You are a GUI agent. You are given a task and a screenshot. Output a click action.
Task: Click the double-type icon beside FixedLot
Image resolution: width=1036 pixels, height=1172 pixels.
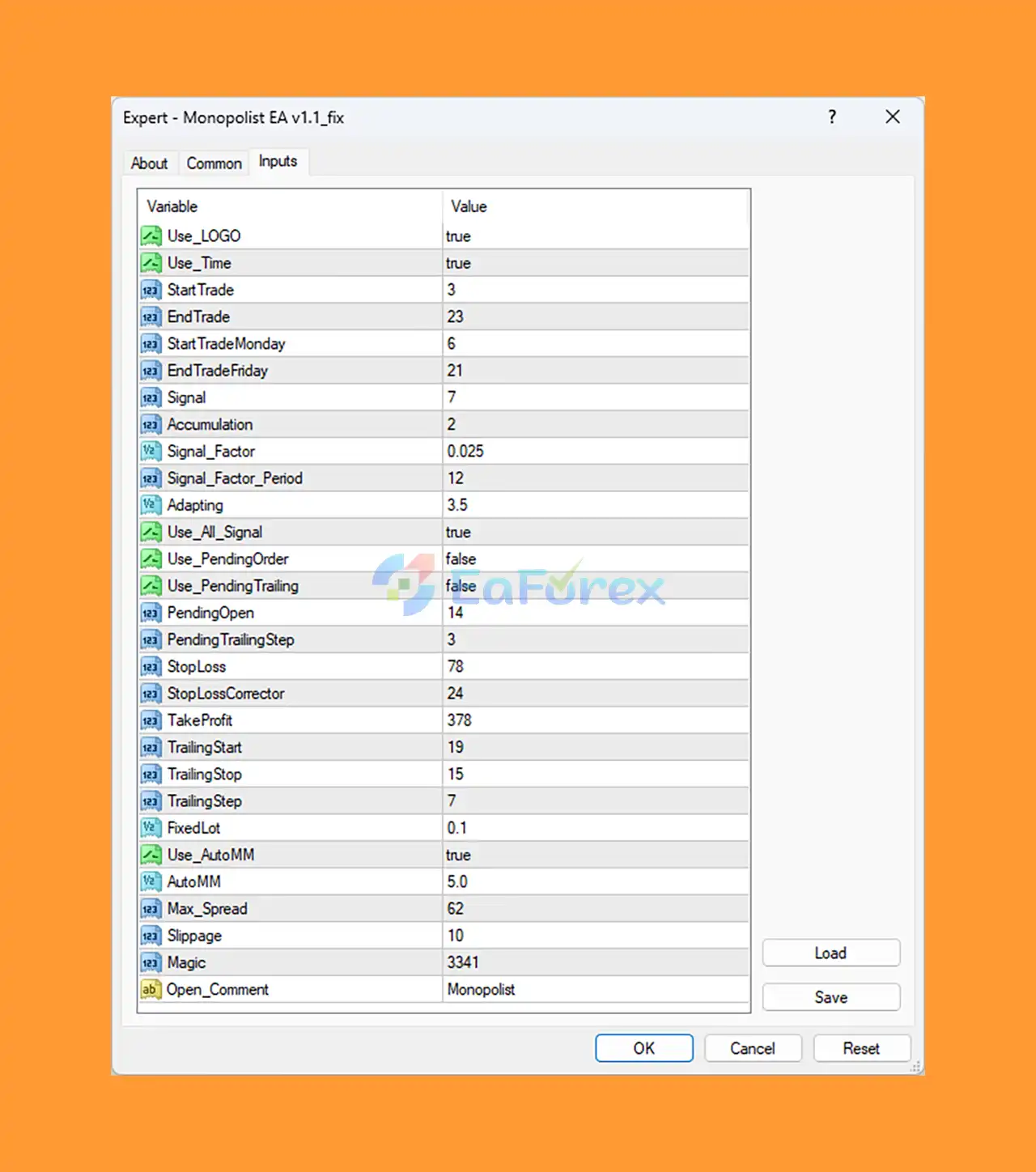[151, 828]
